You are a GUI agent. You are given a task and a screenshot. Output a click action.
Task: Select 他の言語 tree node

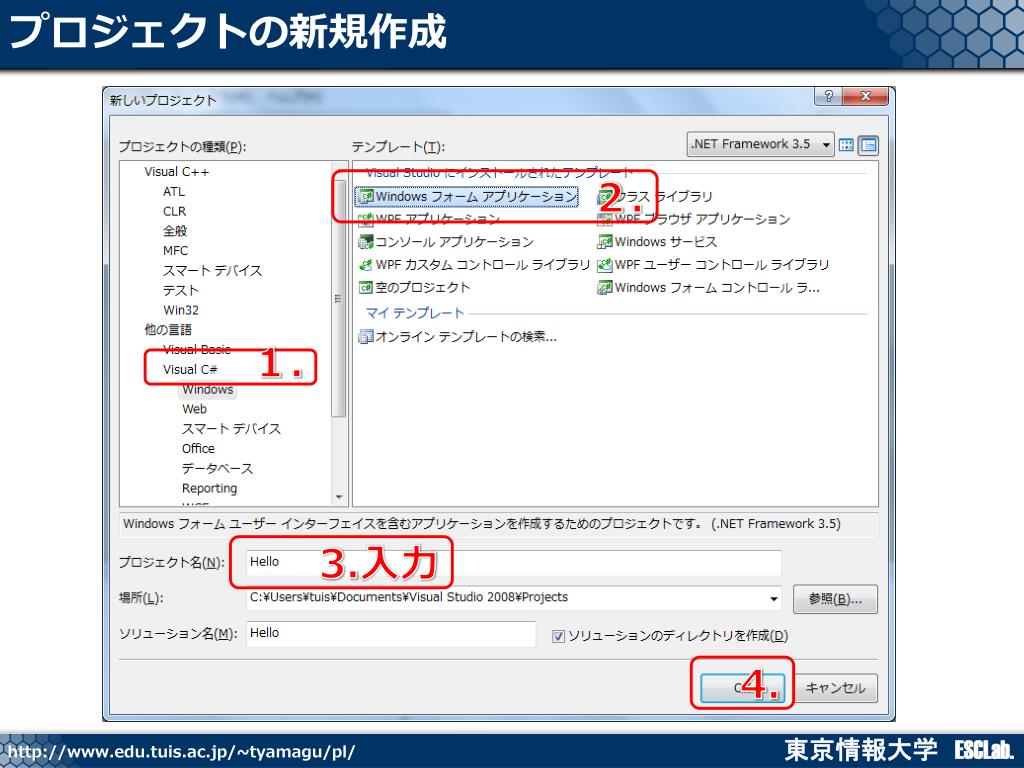click(168, 330)
